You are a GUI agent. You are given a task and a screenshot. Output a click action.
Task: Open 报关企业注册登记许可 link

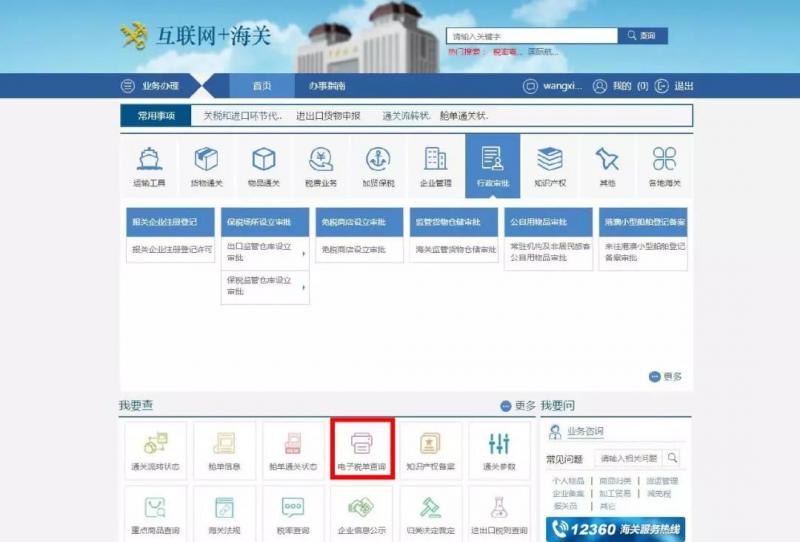[172, 249]
